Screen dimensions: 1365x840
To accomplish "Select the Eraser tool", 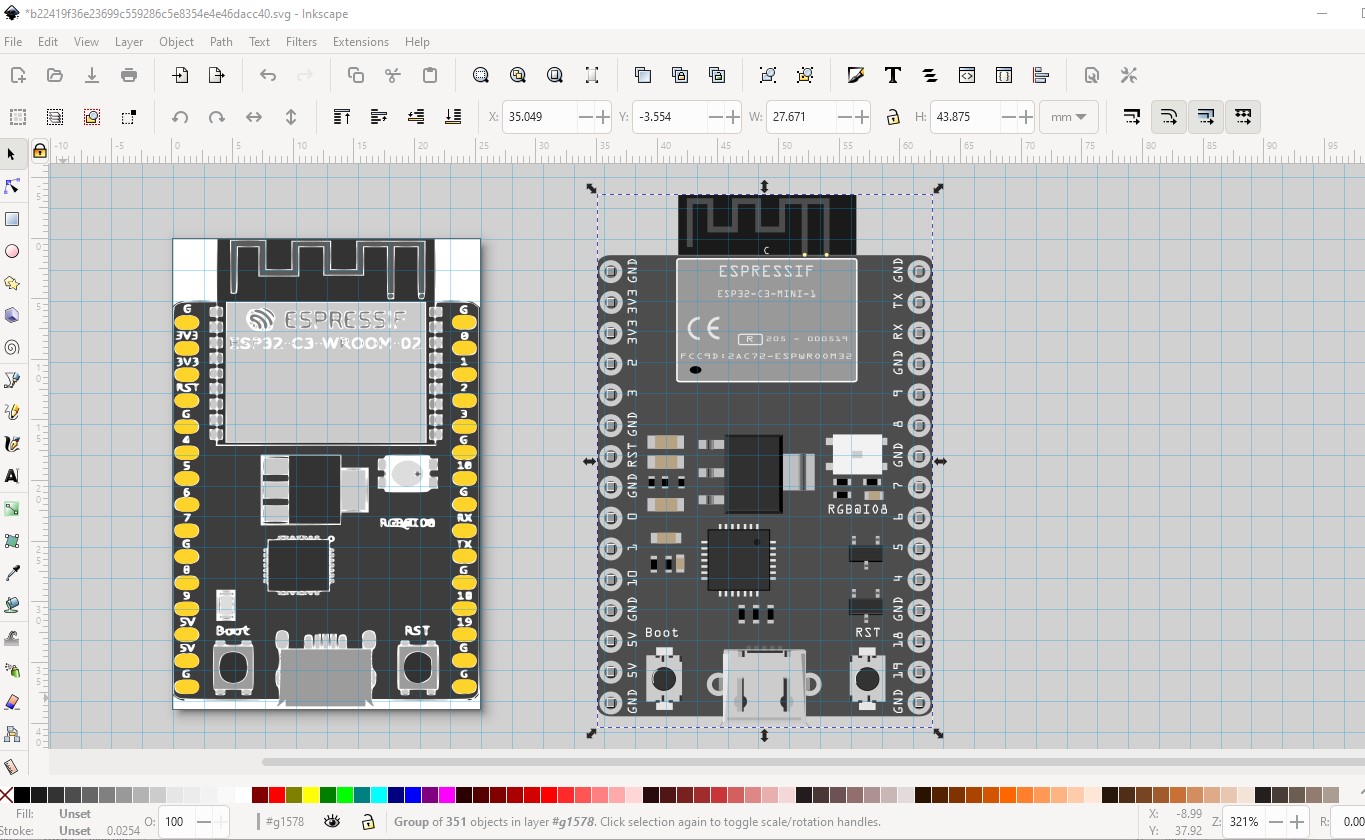I will 12,702.
